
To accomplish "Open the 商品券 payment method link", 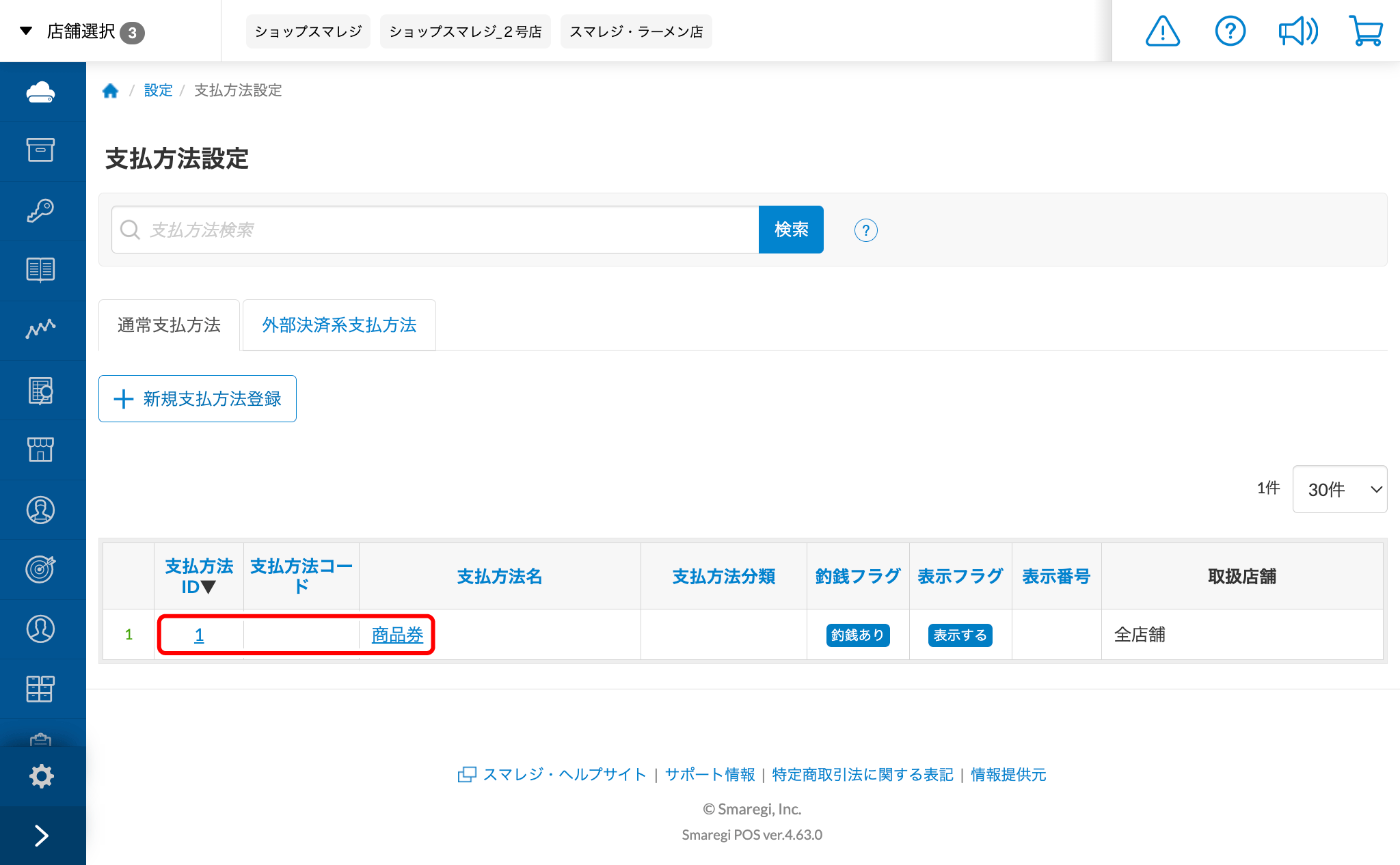I will [x=397, y=635].
